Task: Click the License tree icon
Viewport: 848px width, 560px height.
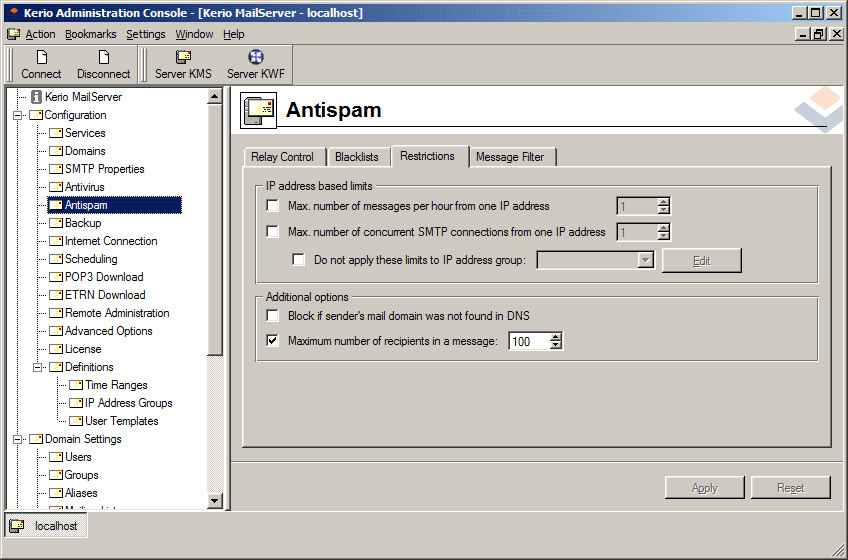Action: click(56, 349)
